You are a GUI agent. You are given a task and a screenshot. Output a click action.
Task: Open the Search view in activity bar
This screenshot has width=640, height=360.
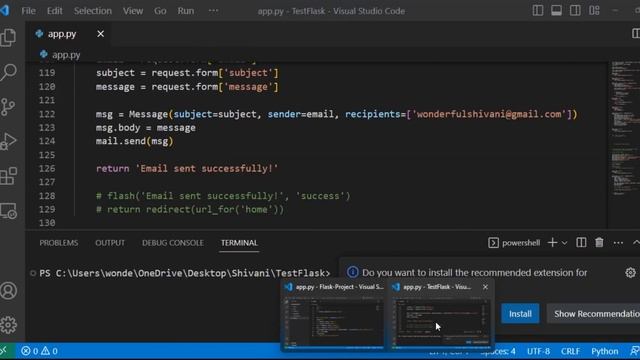pyautogui.click(x=9, y=72)
